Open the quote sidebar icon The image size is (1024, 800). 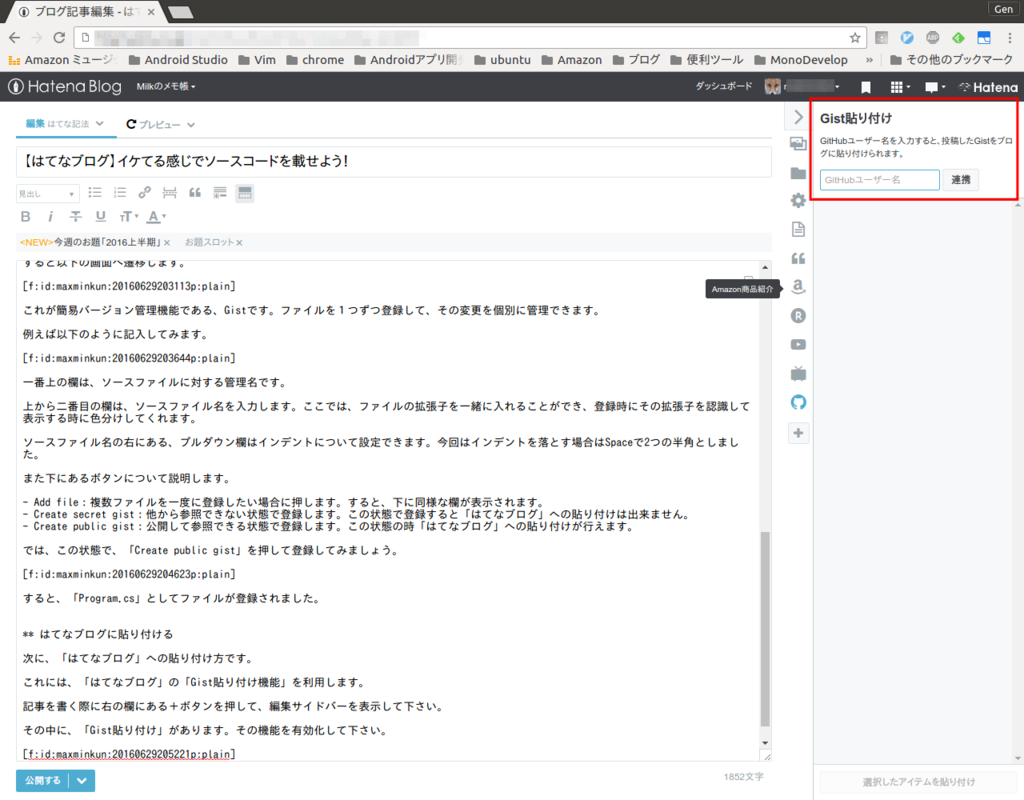pos(798,259)
